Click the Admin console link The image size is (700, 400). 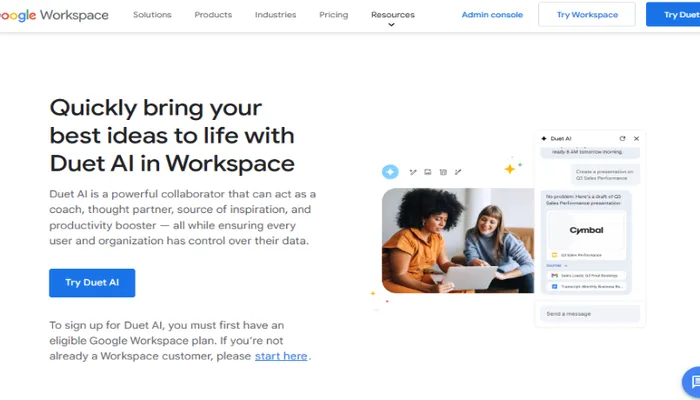click(x=493, y=15)
